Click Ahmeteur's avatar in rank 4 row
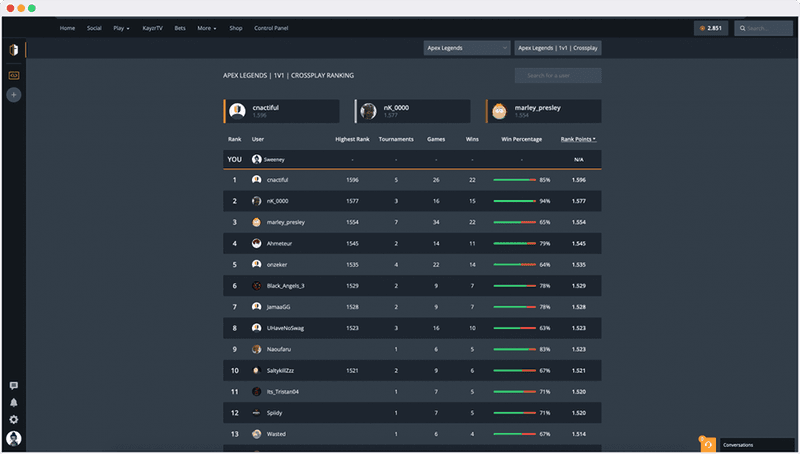Screen dimensions: 800x454 tap(257, 243)
